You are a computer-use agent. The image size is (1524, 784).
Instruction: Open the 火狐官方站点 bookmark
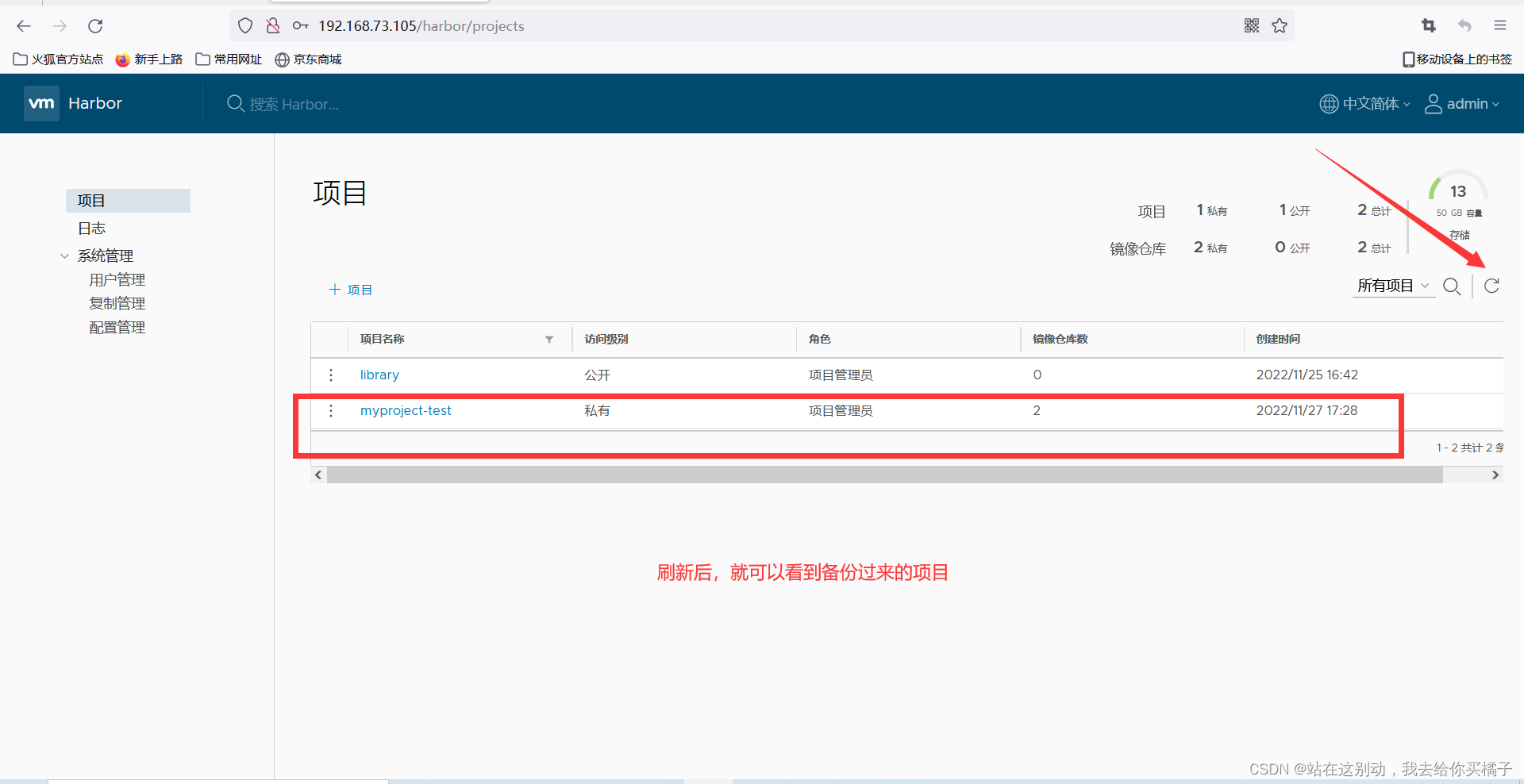click(58, 60)
